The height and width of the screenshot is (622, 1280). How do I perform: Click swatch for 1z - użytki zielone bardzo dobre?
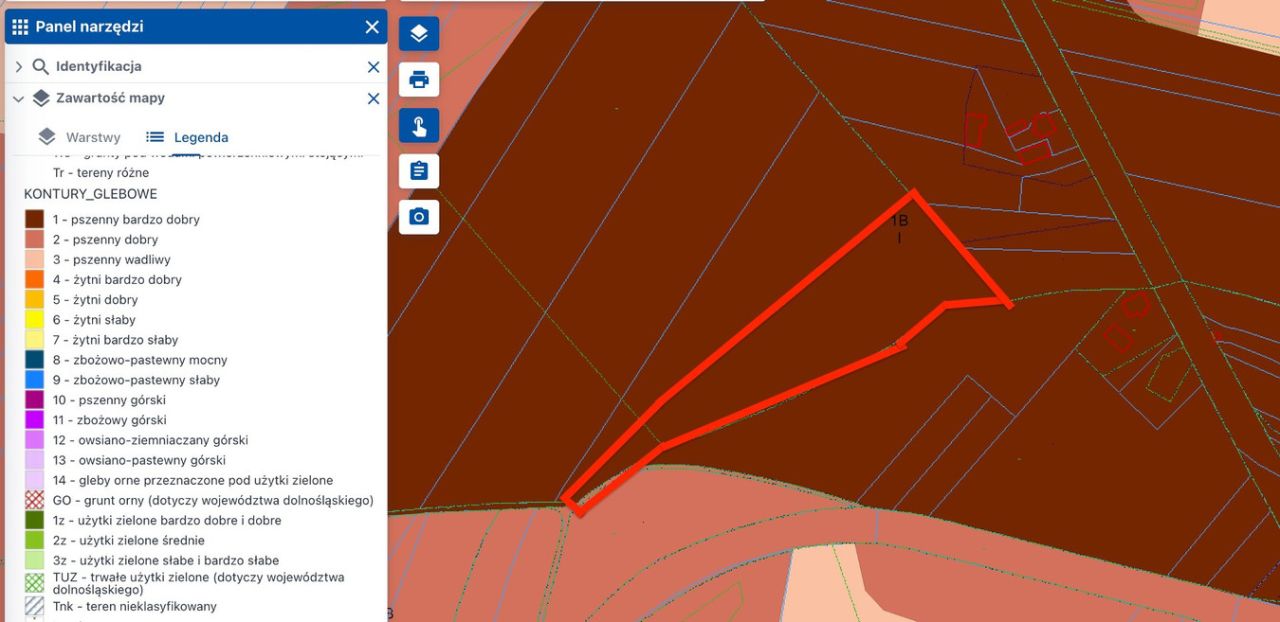pos(34,520)
